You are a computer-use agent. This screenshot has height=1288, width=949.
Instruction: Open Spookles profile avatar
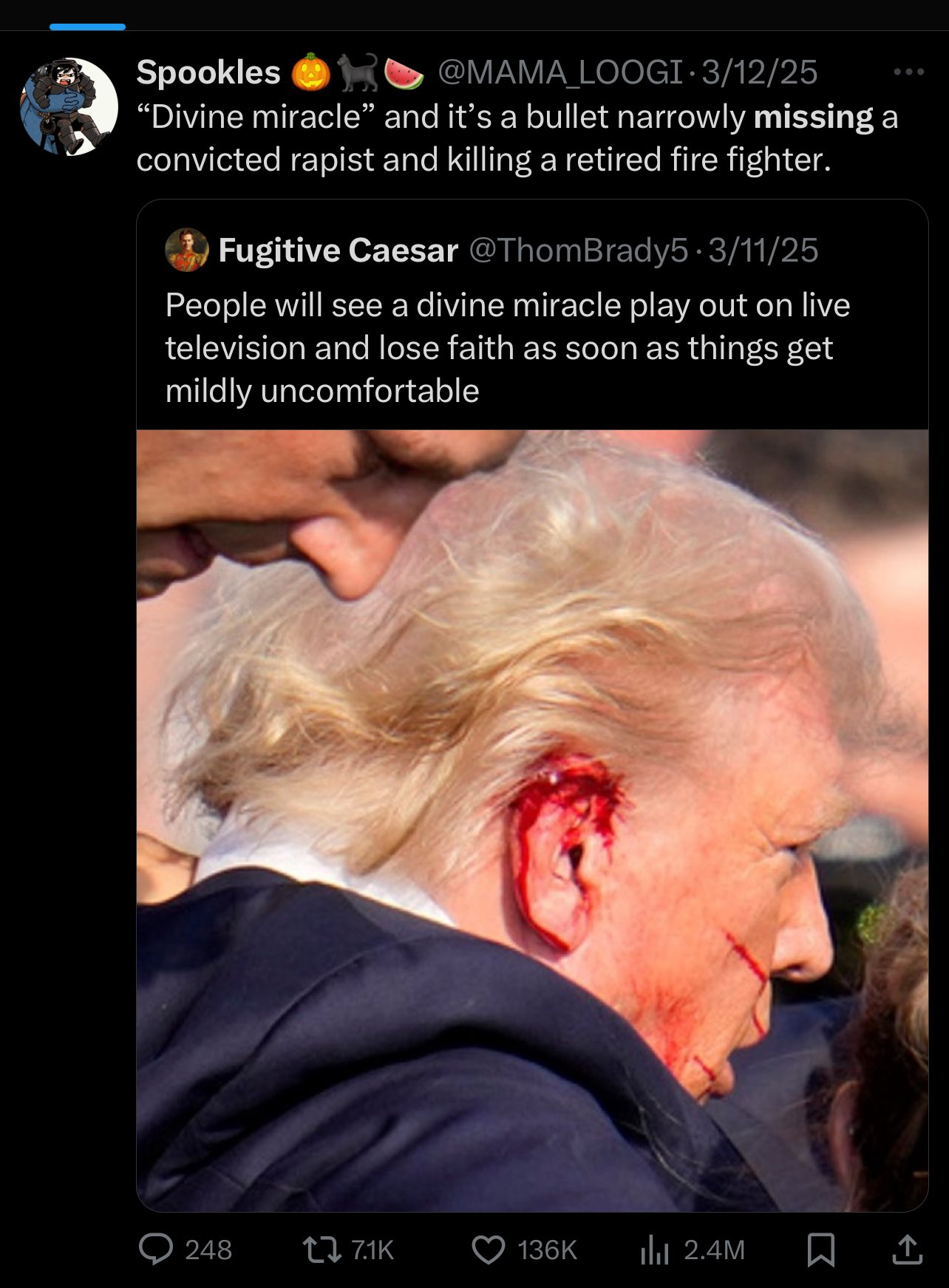coord(69,106)
